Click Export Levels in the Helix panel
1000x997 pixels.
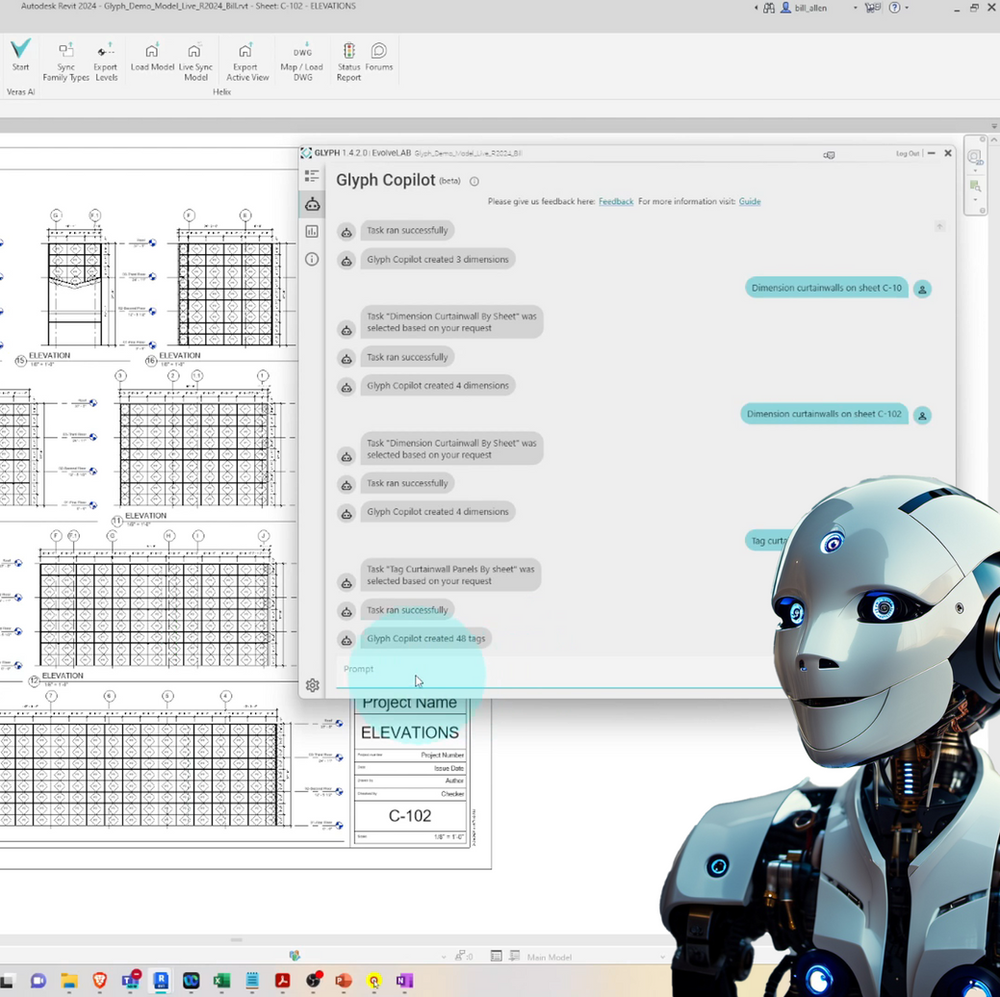[106, 61]
